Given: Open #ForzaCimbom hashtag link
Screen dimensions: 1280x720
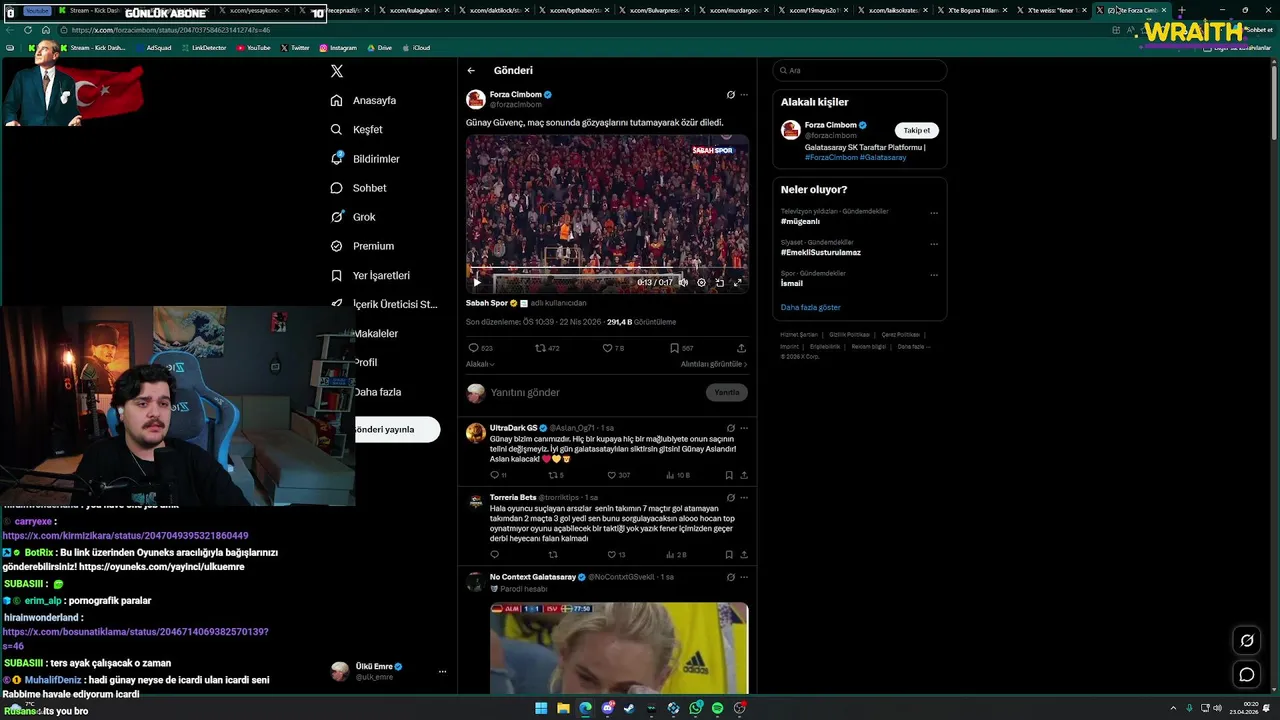Looking at the screenshot, I should 831,158.
